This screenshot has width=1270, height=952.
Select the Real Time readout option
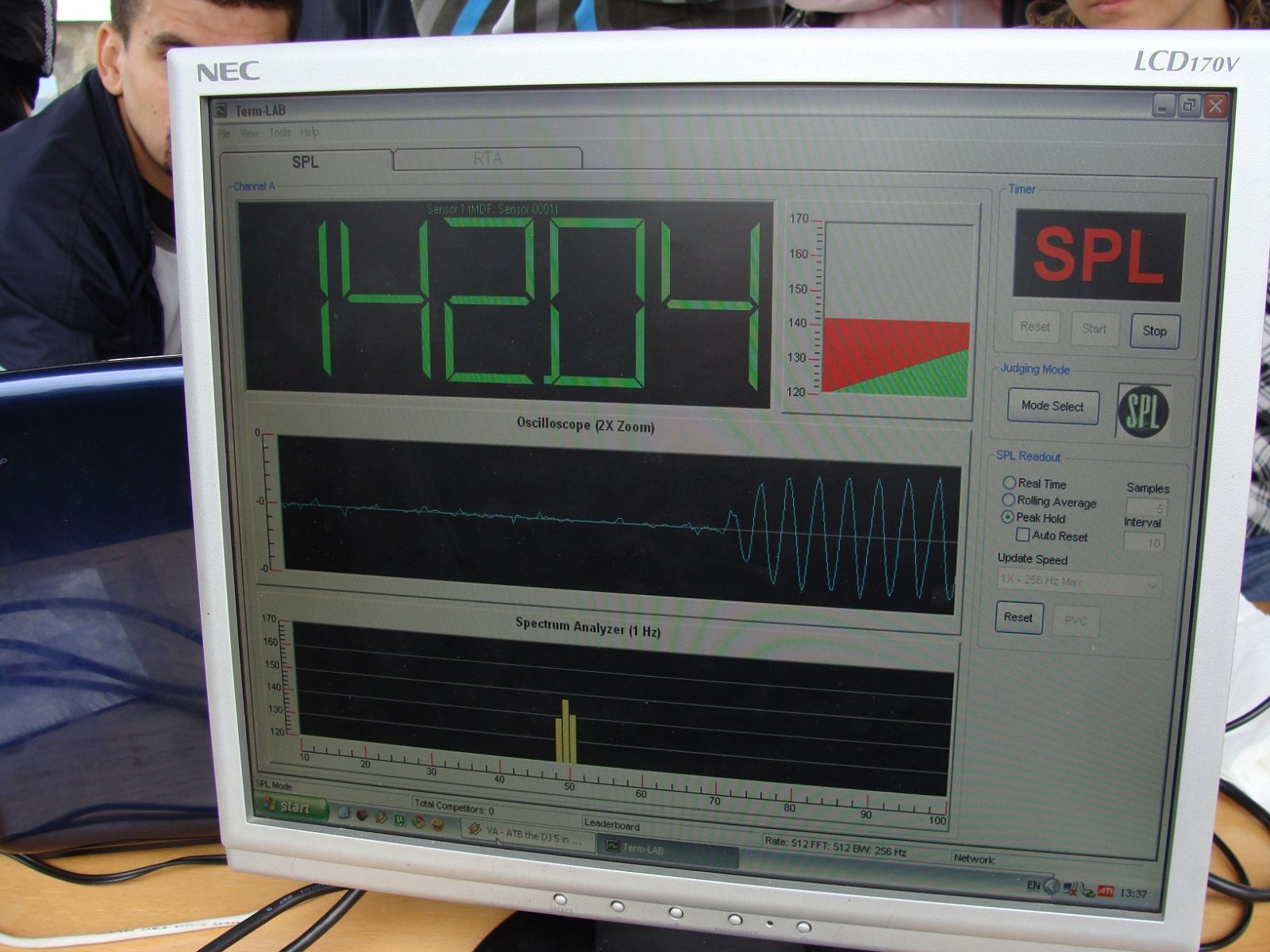[1009, 482]
